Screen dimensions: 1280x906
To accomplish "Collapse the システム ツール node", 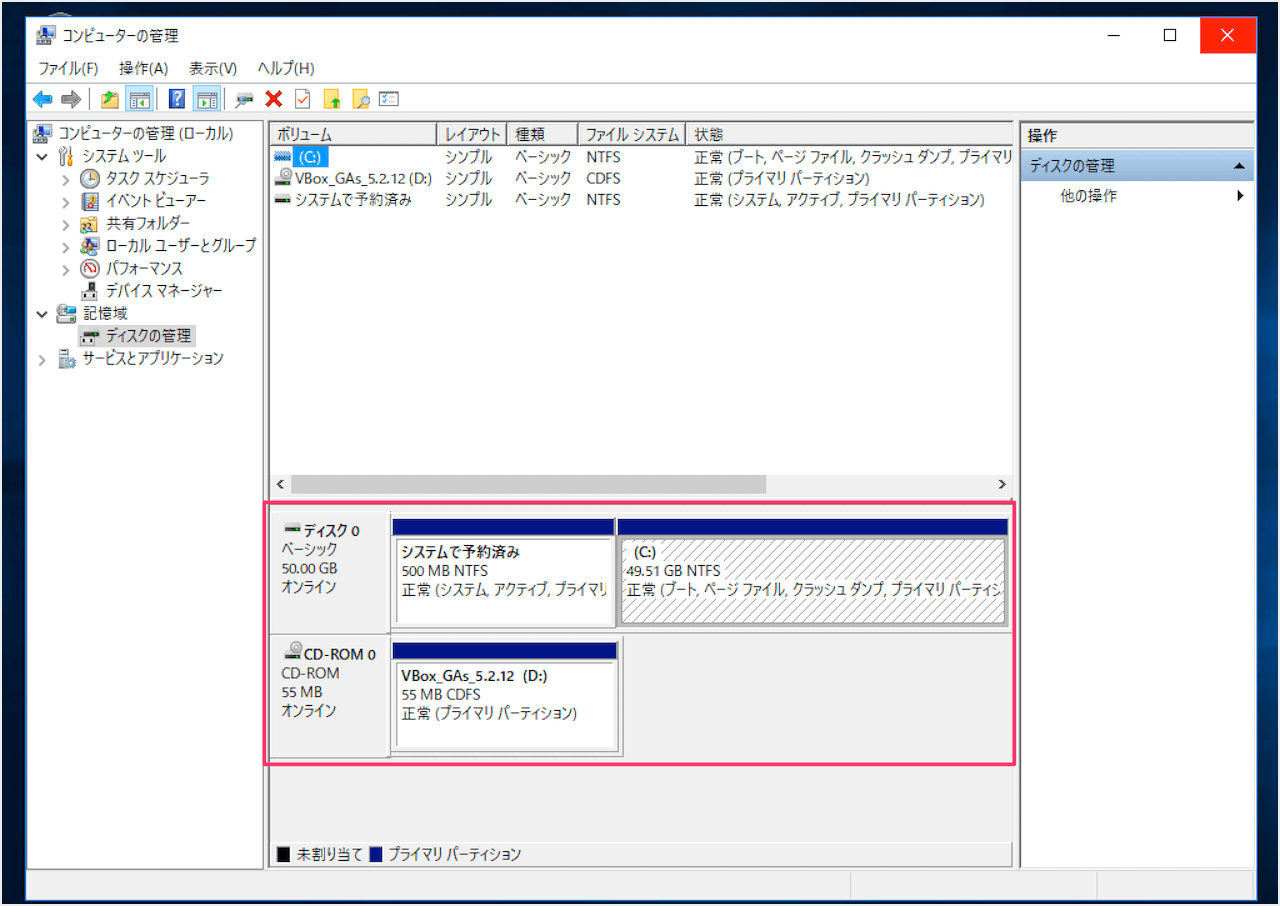I will tap(42, 157).
